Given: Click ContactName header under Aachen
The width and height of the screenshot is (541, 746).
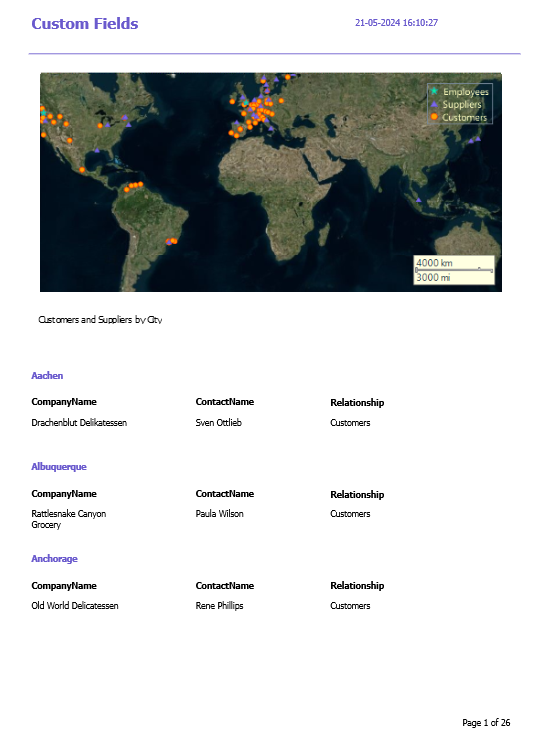Looking at the screenshot, I should coord(225,402).
